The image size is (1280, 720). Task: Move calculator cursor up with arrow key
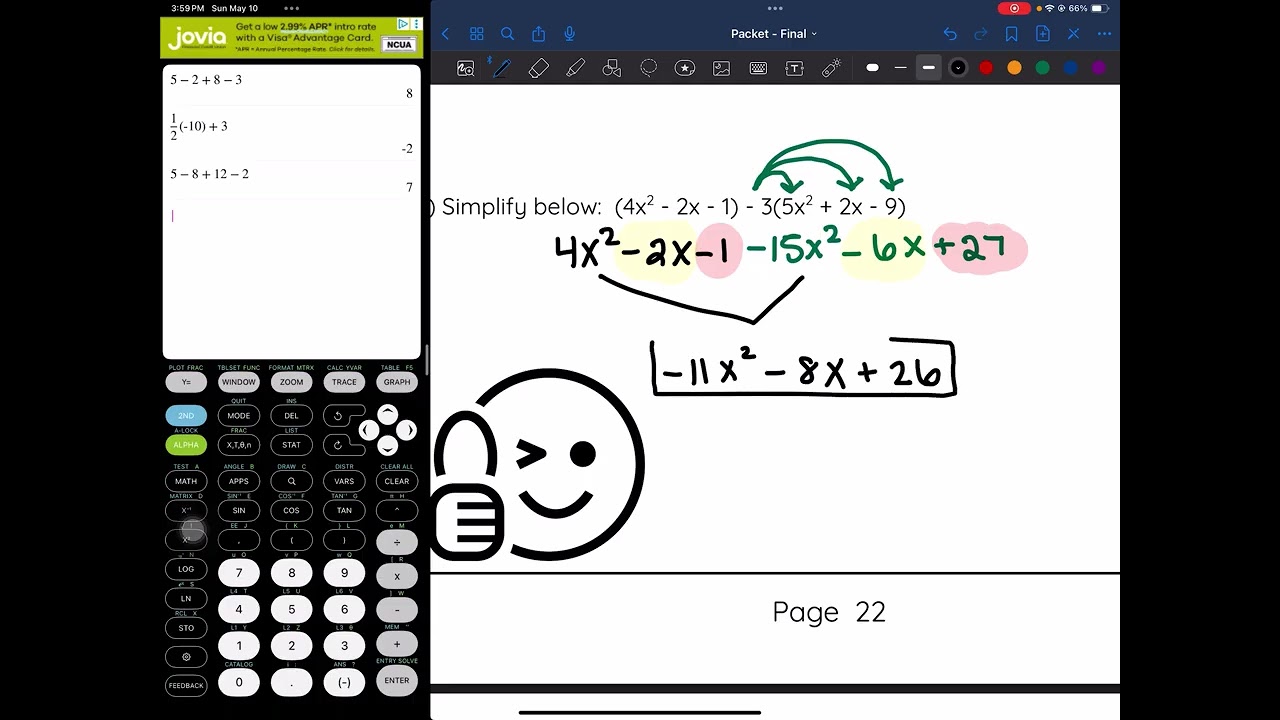[388, 414]
